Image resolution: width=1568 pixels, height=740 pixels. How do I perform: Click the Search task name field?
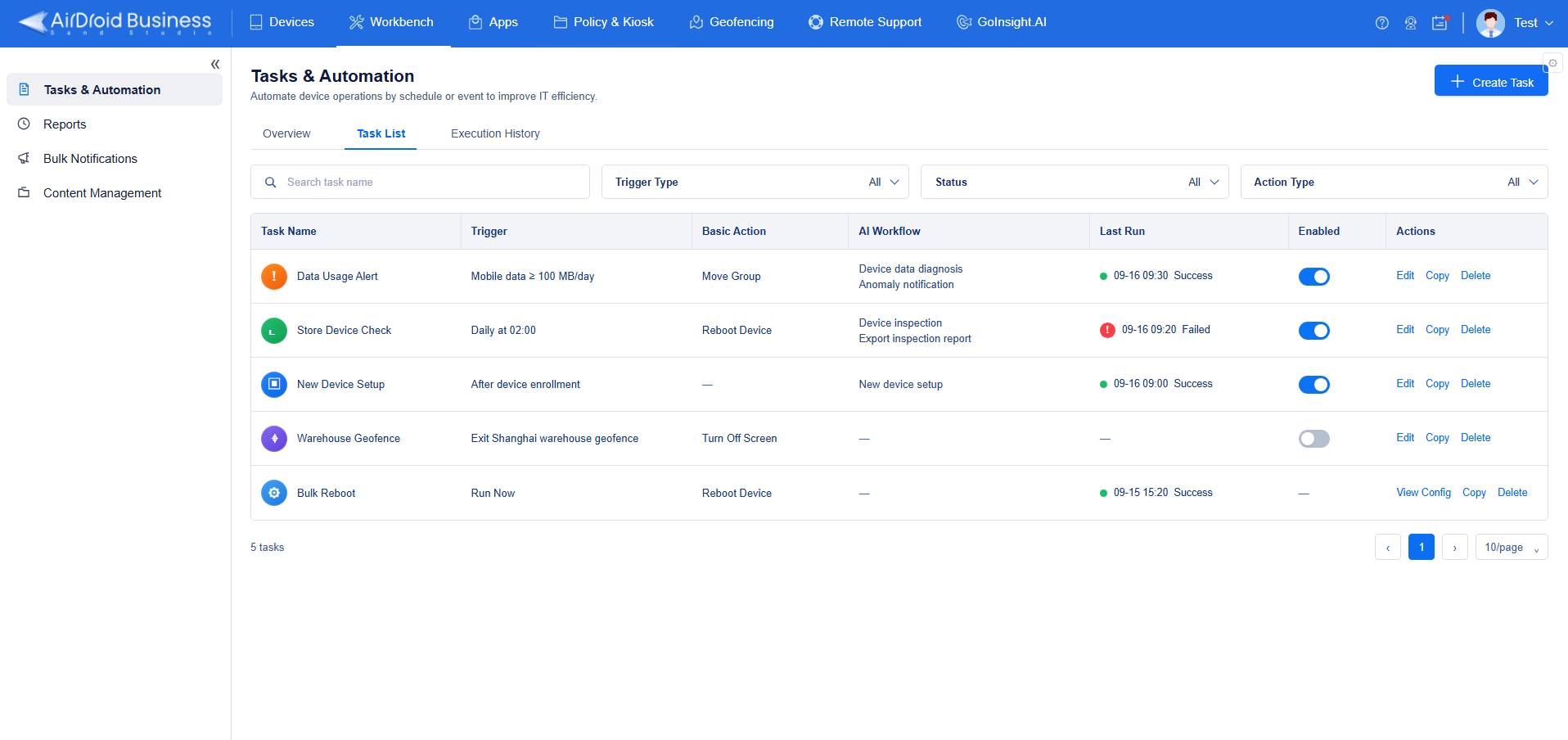[x=420, y=182]
